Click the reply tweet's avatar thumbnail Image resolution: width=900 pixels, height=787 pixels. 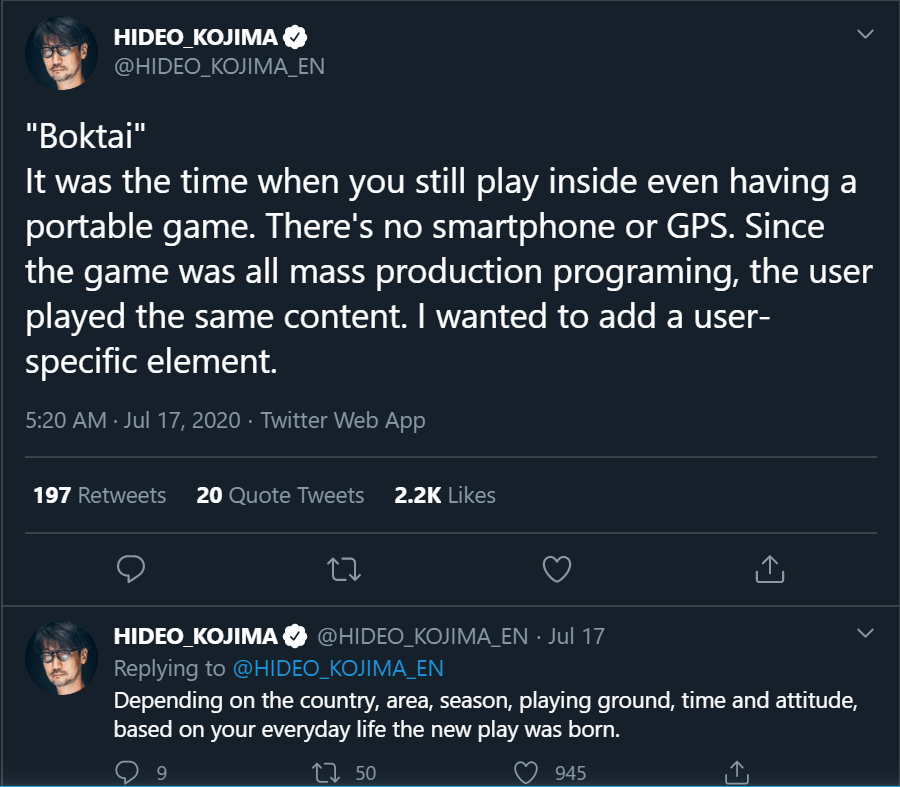point(60,656)
